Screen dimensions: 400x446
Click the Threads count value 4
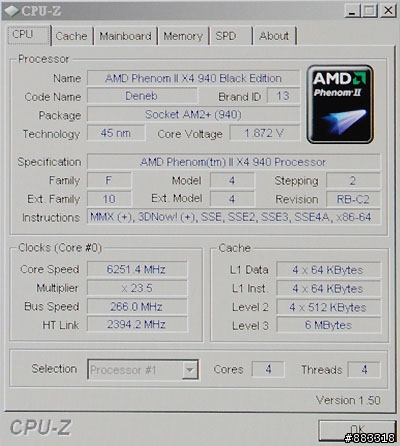point(364,369)
